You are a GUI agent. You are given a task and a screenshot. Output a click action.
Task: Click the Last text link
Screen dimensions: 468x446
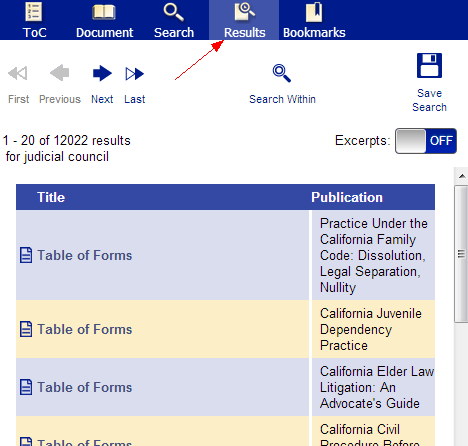tap(135, 99)
